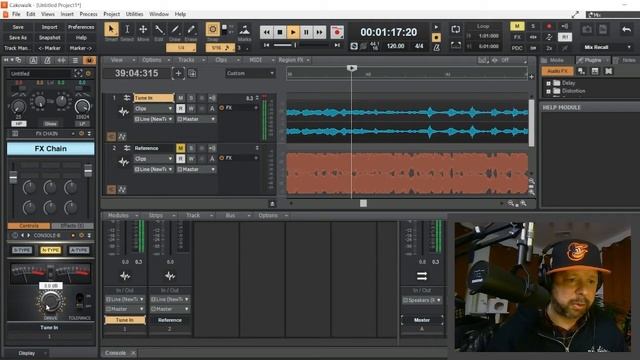Arm the transport Record button
The width and height of the screenshot is (640, 360).
[337, 32]
